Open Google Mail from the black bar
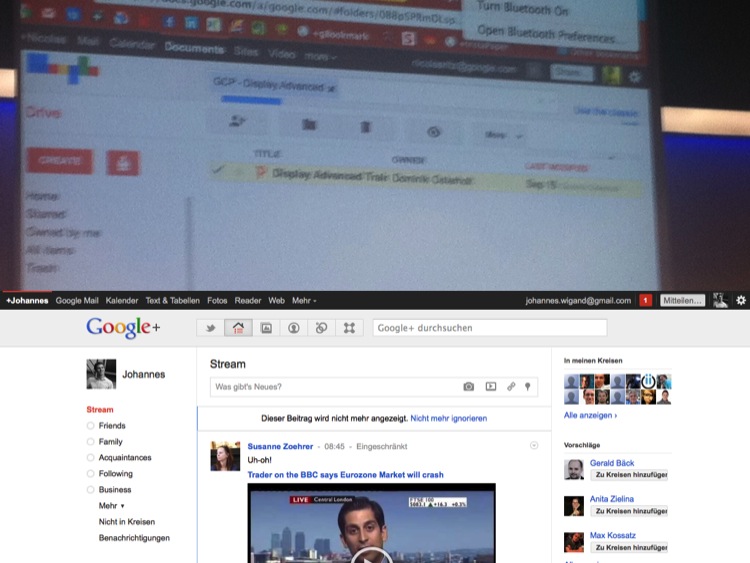Image resolution: width=750 pixels, height=563 pixels. [x=77, y=300]
